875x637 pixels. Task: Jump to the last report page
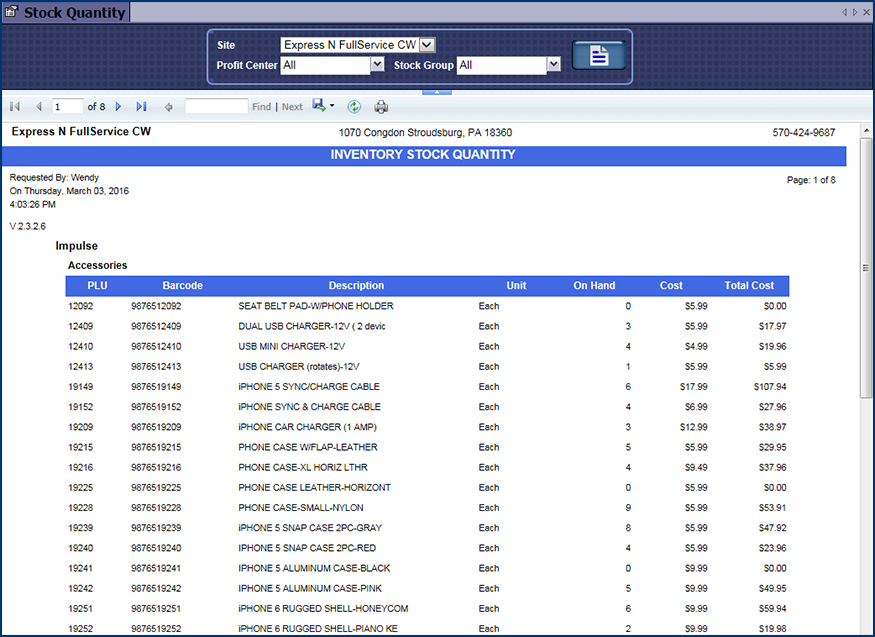click(x=141, y=107)
